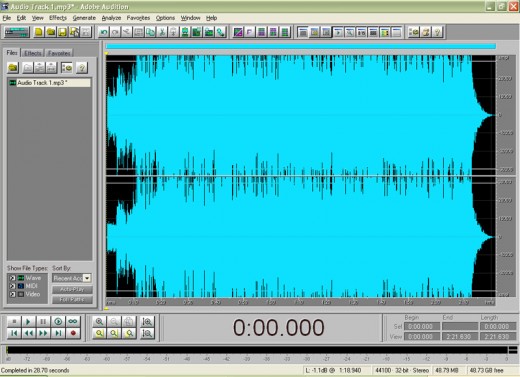Open the File menu
This screenshot has height=377, width=520.
(7, 18)
